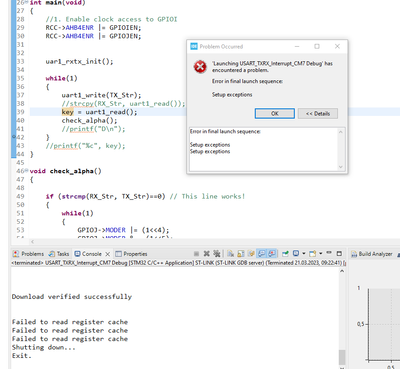400x369 pixels.
Task: Remove launch with the single X icon
Action: tap(207, 254)
